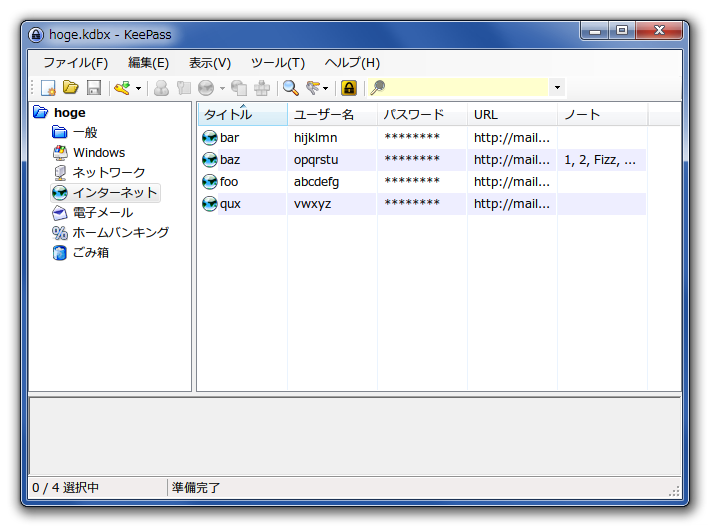Image resolution: width=710 pixels, height=527 pixels.
Task: Click the password cell of foo
Action: (412, 181)
